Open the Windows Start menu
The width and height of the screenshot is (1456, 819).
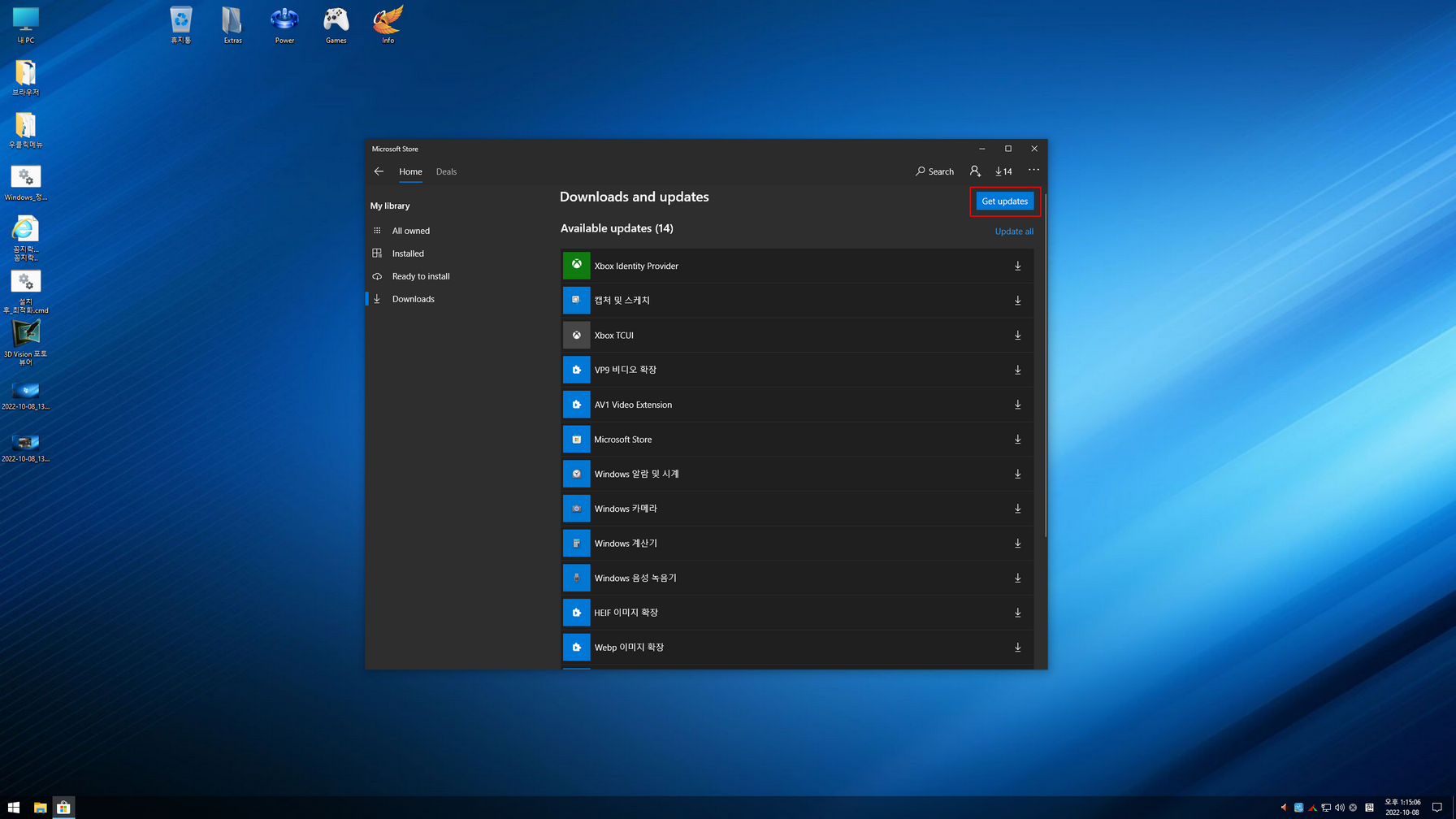pyautogui.click(x=14, y=808)
